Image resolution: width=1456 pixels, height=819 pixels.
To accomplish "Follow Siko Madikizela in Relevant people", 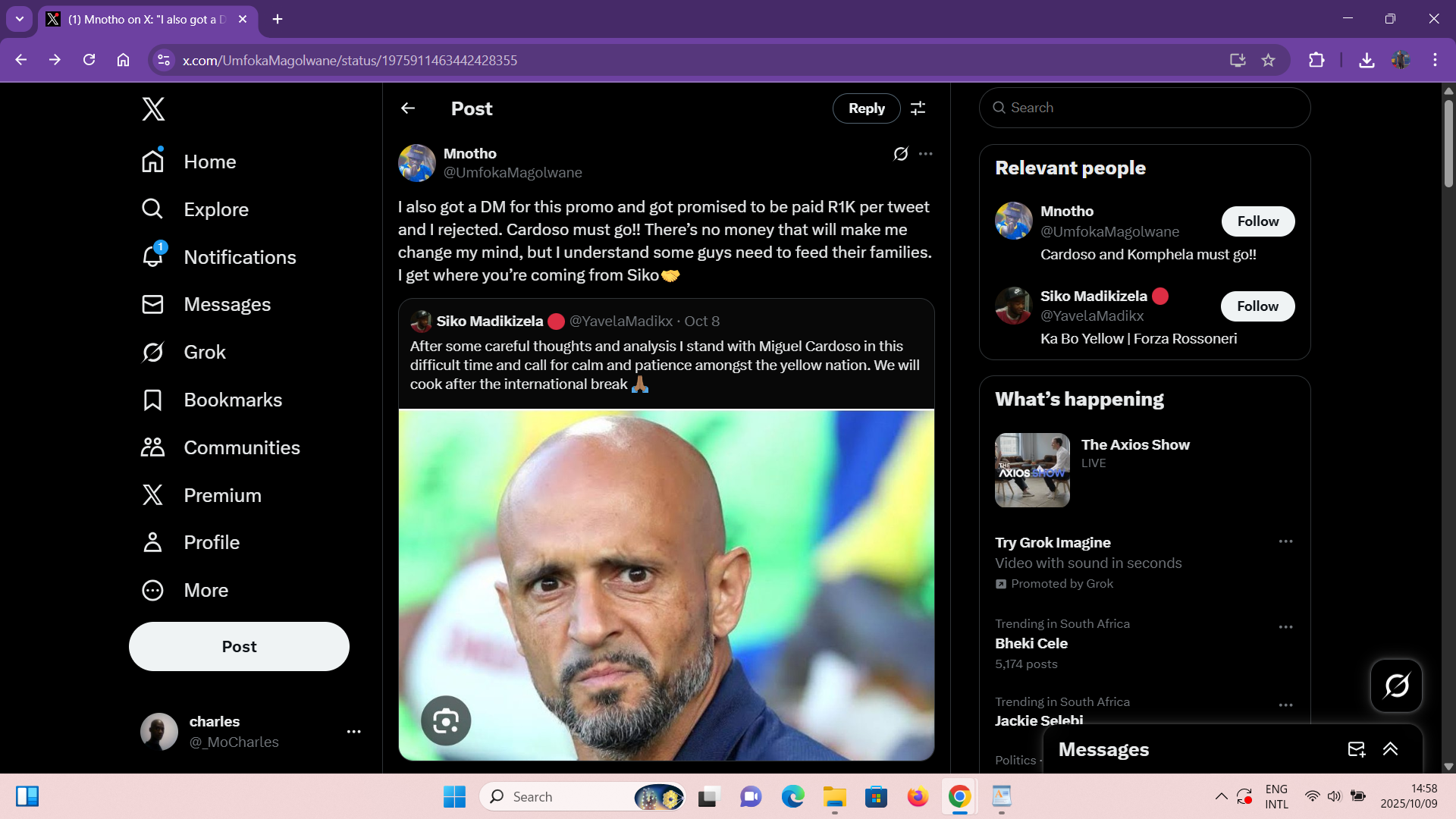I will 1257,306.
